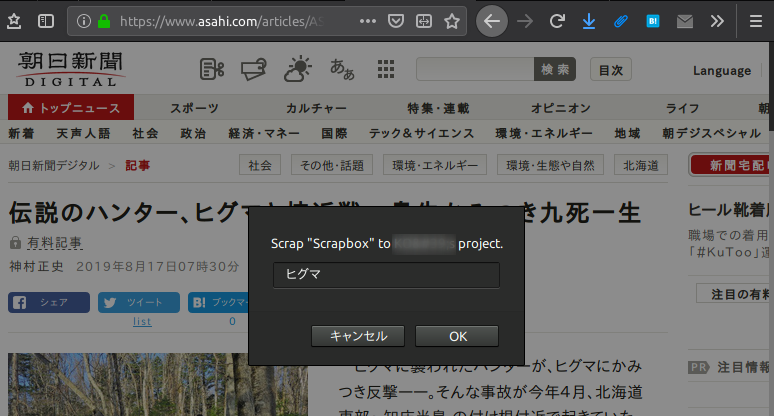Open the Firefox hamburger menu

756,21
